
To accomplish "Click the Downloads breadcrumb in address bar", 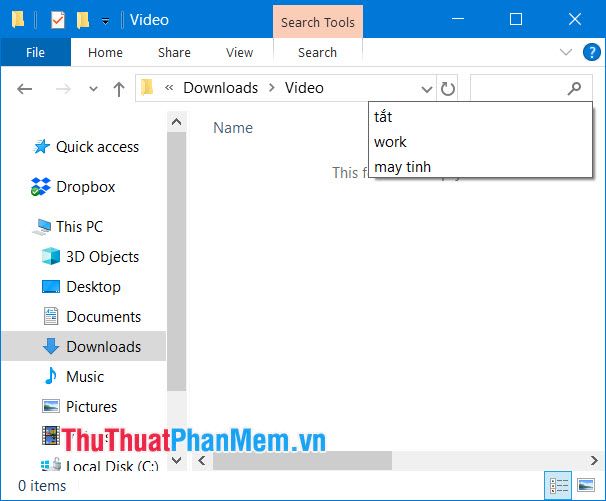I will click(220, 88).
